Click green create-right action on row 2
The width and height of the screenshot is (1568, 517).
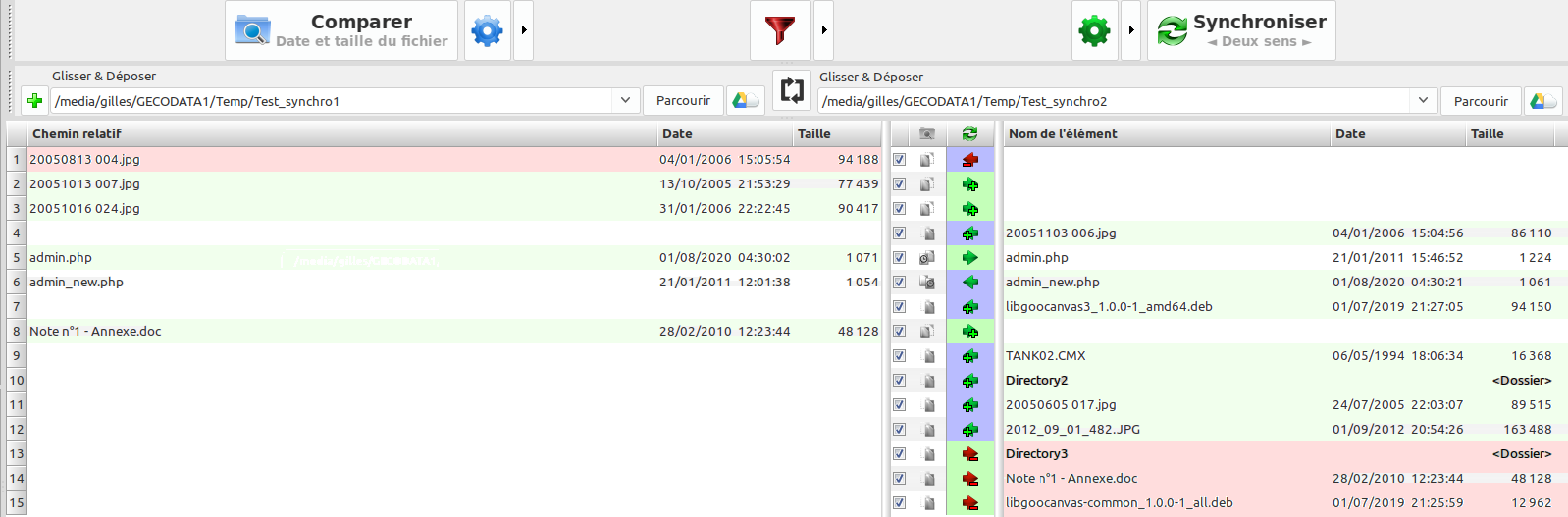970,183
